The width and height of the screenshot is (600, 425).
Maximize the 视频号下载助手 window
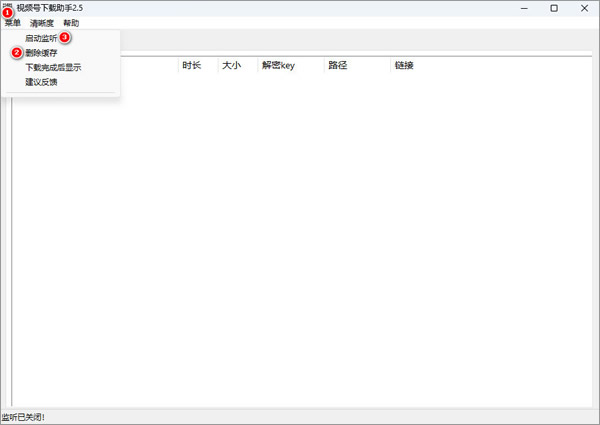(554, 8)
